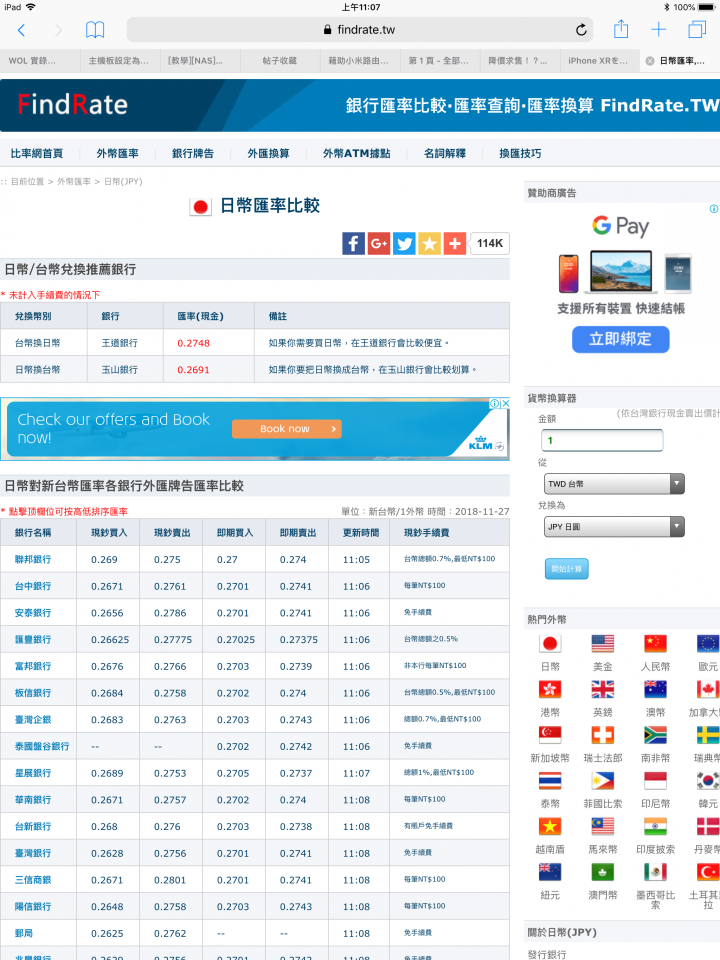Open the 聯邦銀行 bank link
The height and width of the screenshot is (960, 720).
coord(33,559)
